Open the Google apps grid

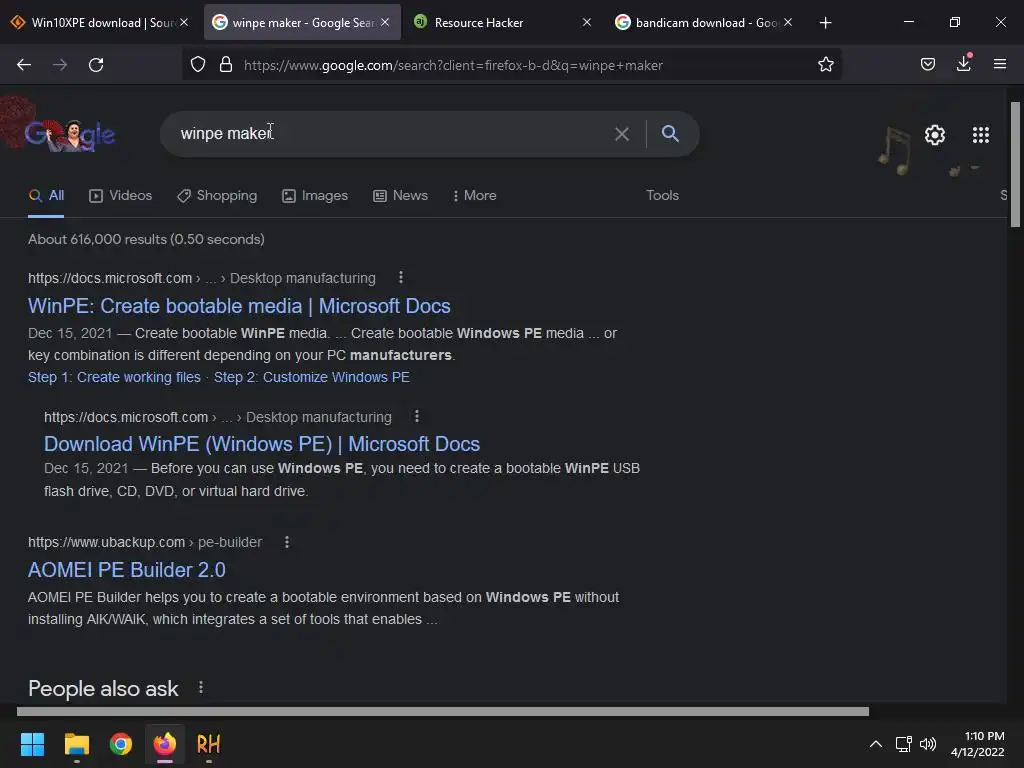coord(980,135)
